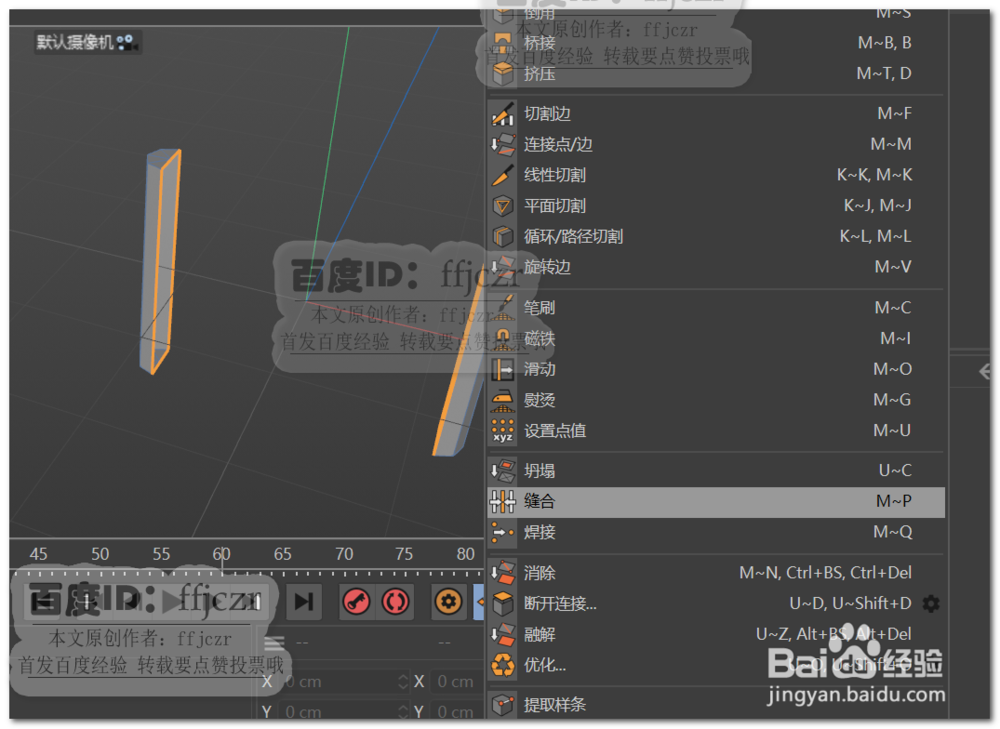
Task: Select the 切割边 (Edge Cut) tool icon
Action: tap(503, 113)
